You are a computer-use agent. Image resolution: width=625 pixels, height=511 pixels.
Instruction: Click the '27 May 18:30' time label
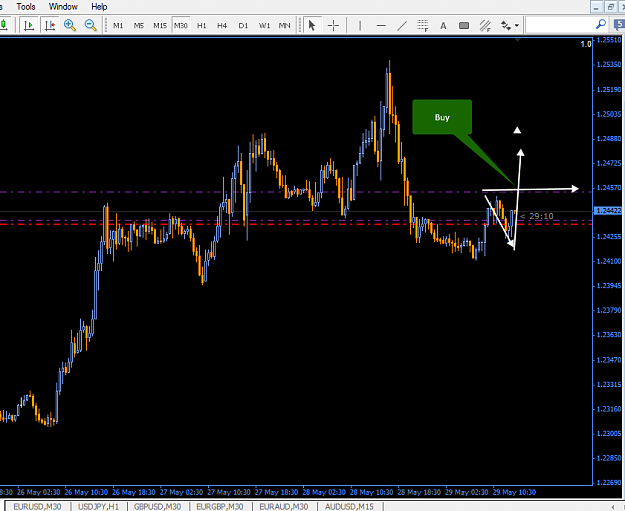[x=277, y=492]
